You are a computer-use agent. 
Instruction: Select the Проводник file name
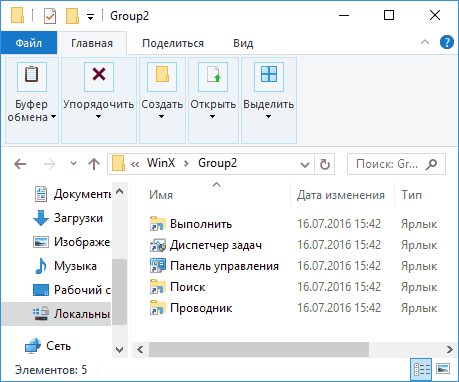click(201, 308)
